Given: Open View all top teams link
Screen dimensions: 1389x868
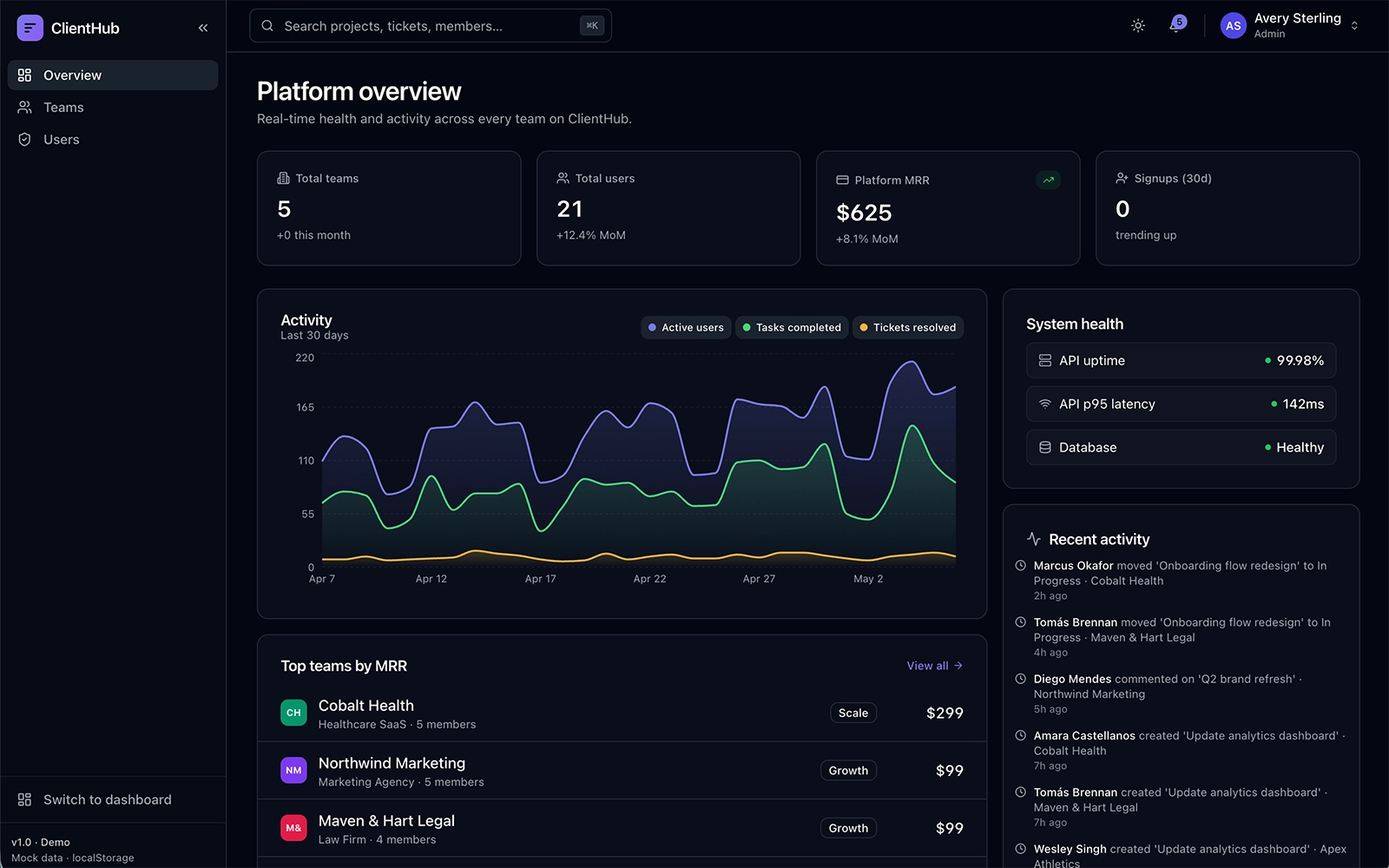Looking at the screenshot, I should coord(935,666).
